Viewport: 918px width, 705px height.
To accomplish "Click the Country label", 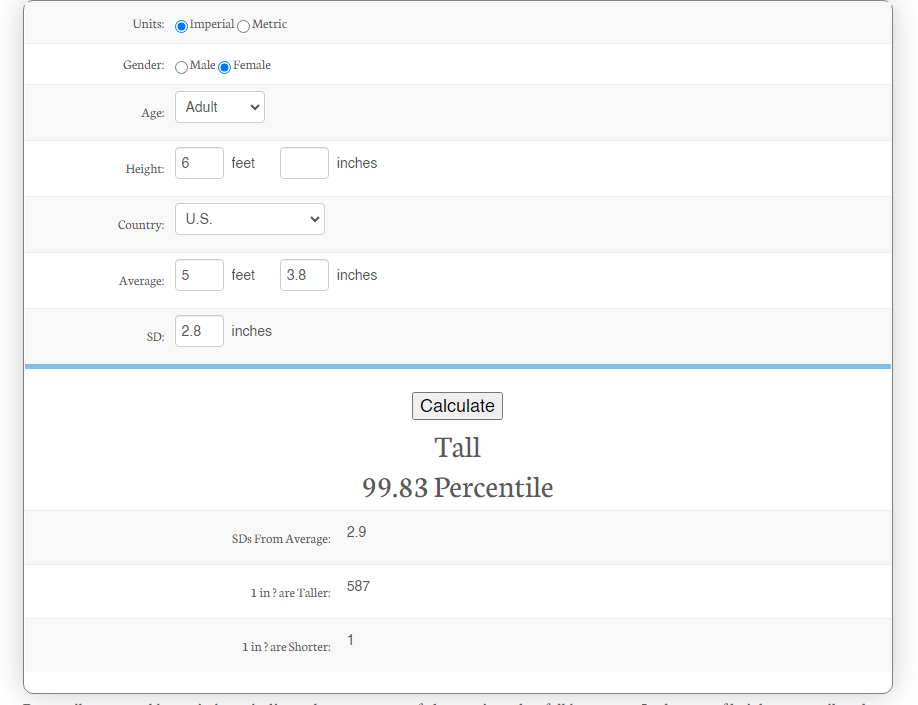I will [141, 225].
